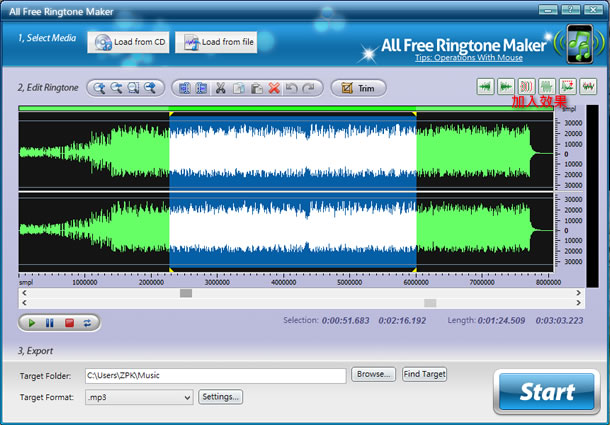Click the upper scrollbar's left arrow
Viewport: 610px width, 425px height.
[x=25, y=293]
